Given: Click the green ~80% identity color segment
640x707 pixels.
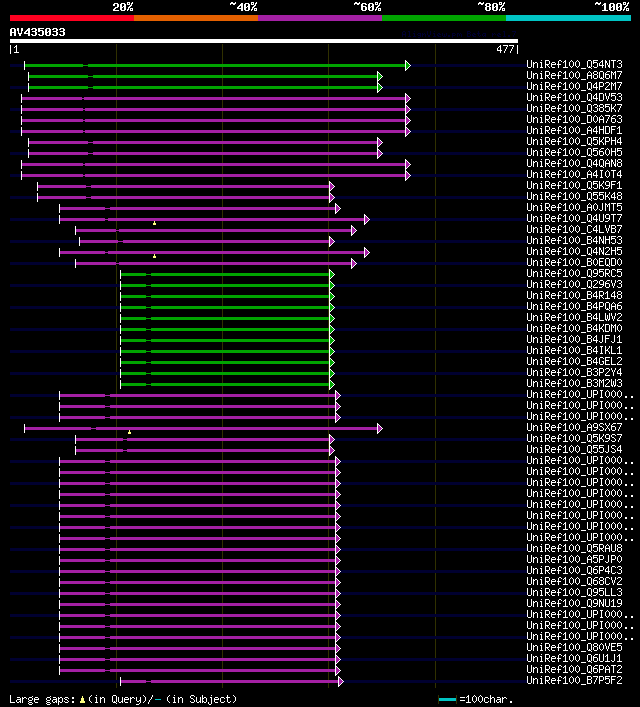Looking at the screenshot, I should (x=444, y=18).
